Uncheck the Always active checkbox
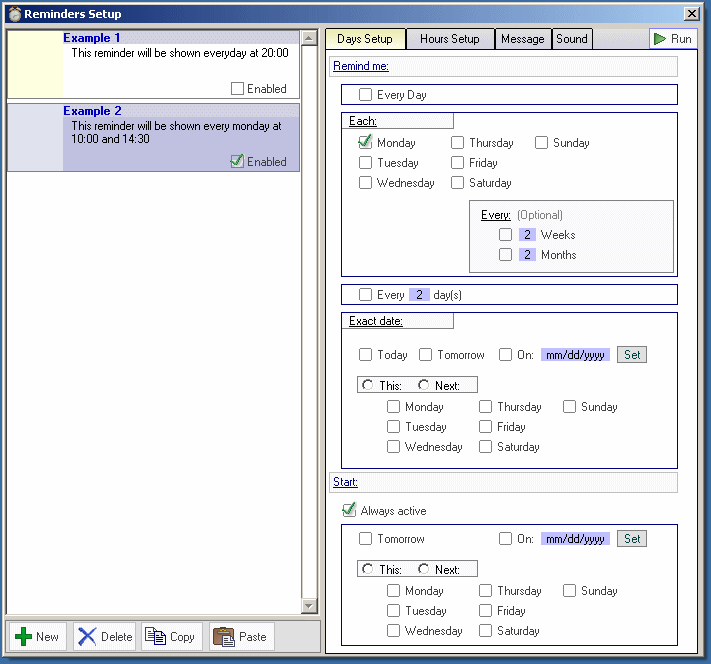The width and height of the screenshot is (711, 664). [349, 510]
